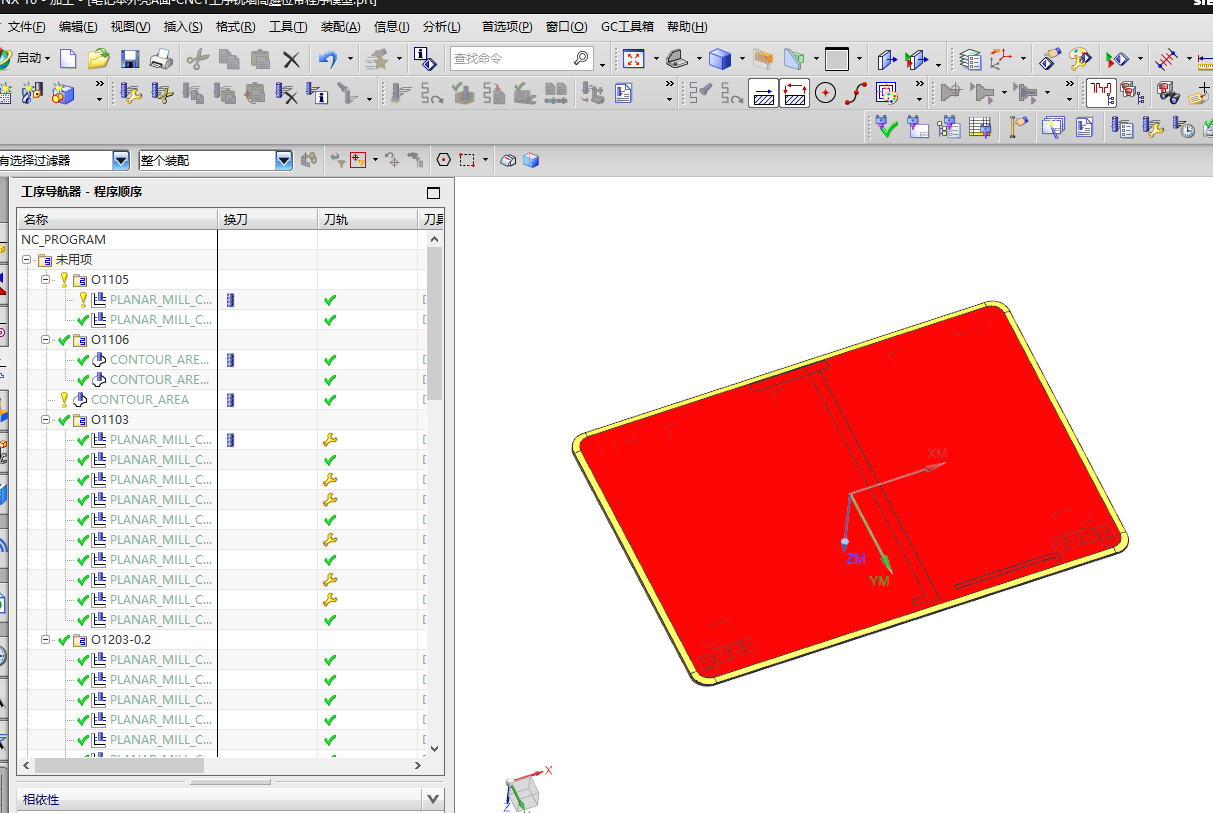Click the Delete X icon in top toolbar

(291, 59)
